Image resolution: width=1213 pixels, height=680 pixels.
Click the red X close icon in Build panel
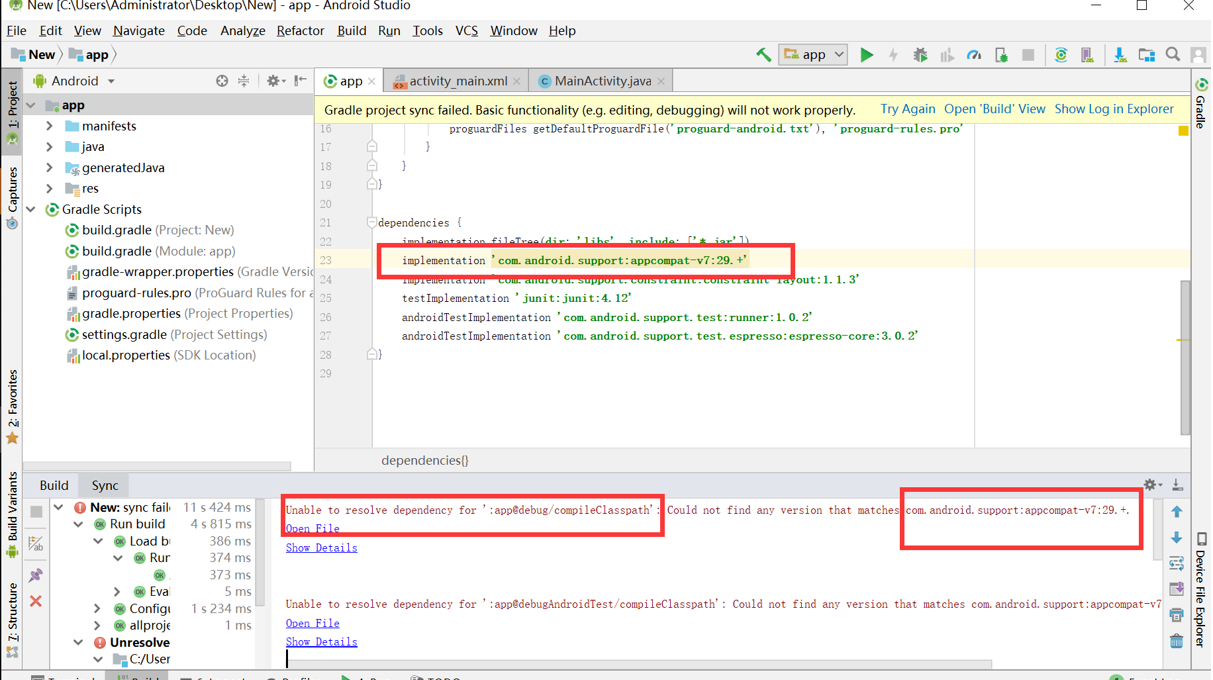point(36,601)
